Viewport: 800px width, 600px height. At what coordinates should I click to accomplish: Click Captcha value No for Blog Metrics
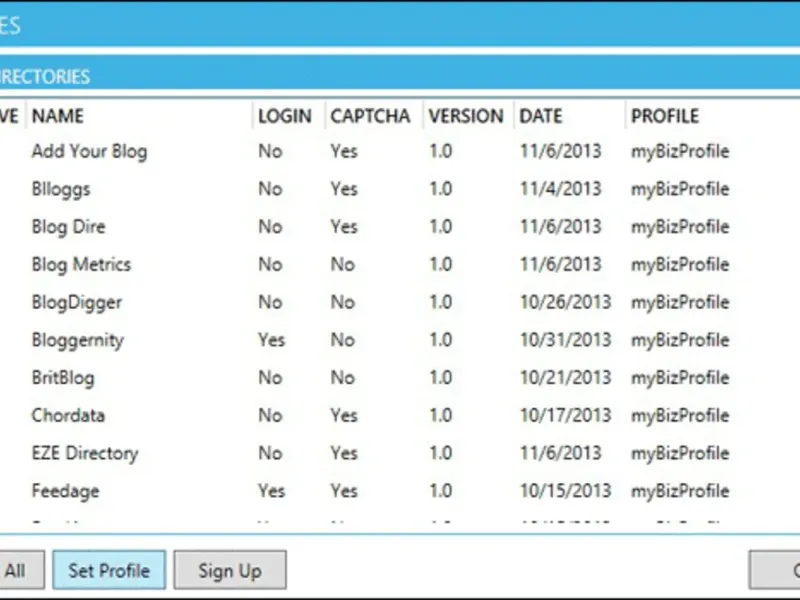point(342,264)
